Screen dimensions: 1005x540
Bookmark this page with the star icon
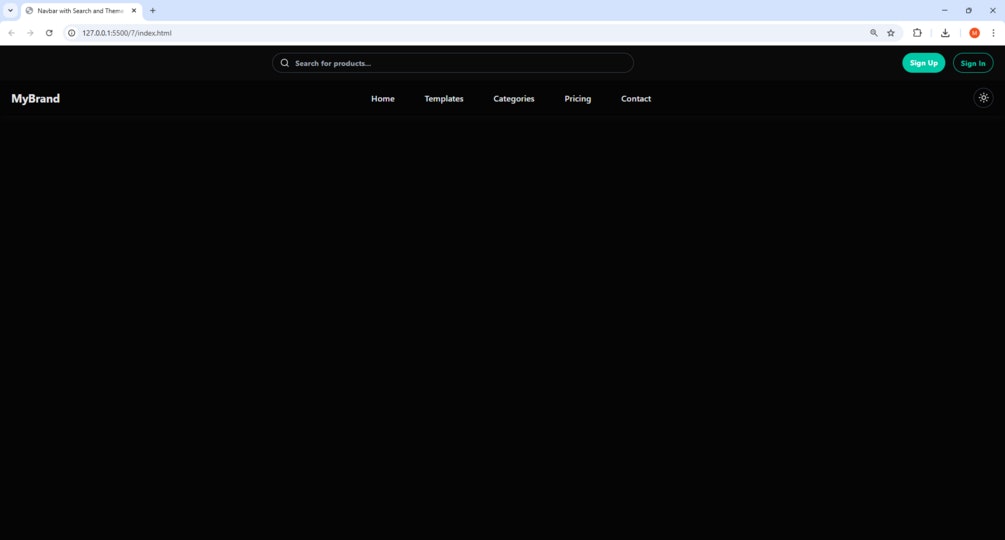pyautogui.click(x=891, y=33)
